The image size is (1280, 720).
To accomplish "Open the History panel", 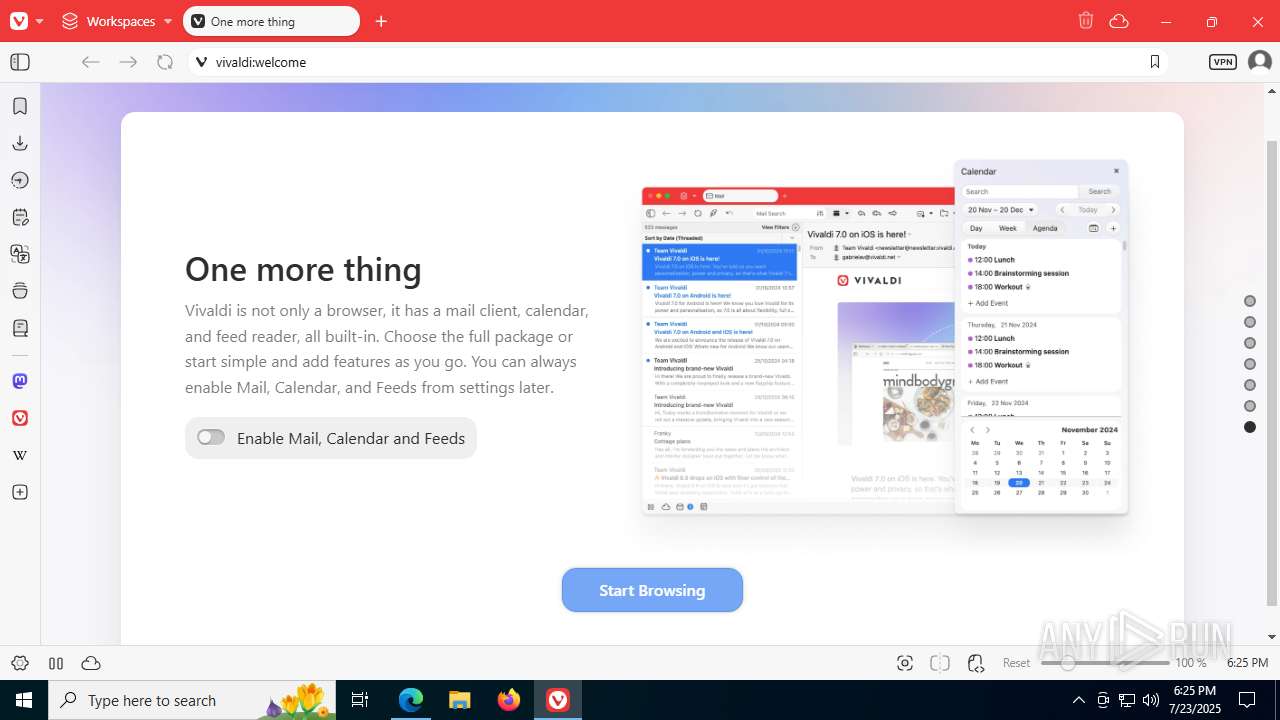I will pyautogui.click(x=20, y=180).
